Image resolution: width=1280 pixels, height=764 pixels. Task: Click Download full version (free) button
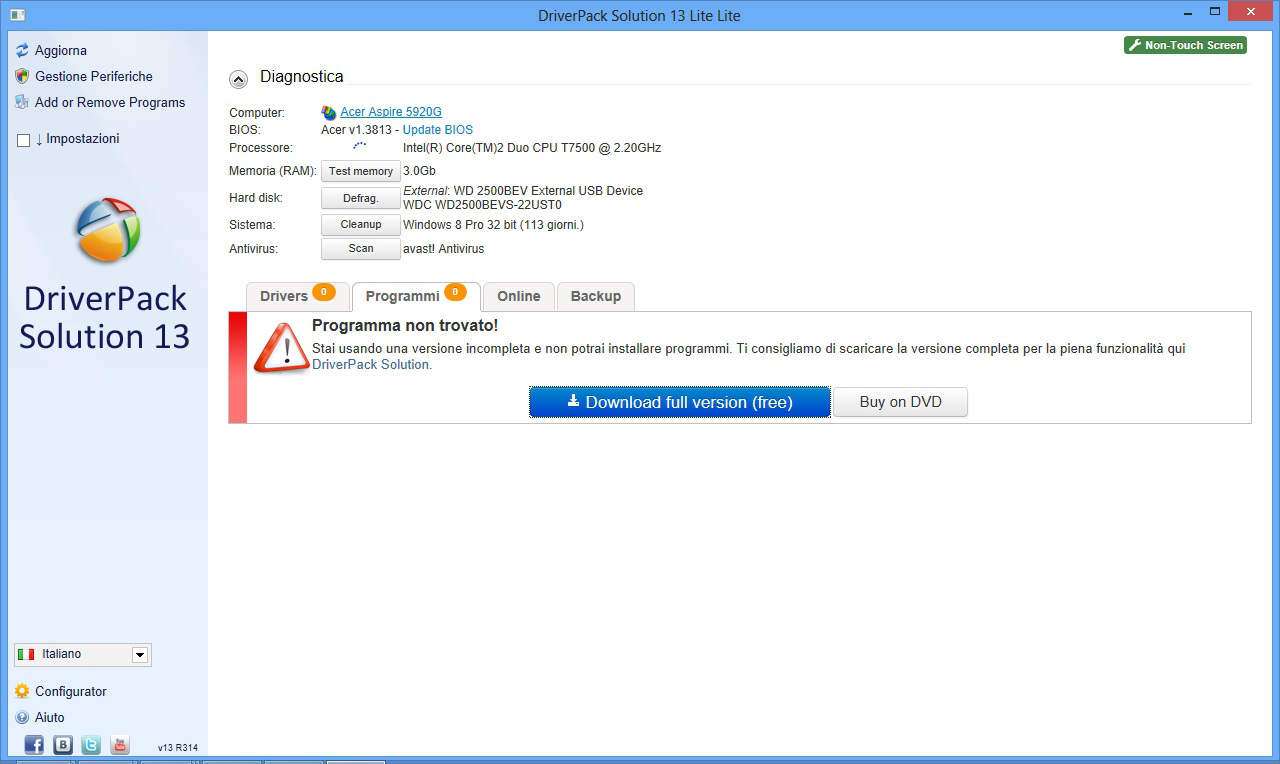coord(680,402)
